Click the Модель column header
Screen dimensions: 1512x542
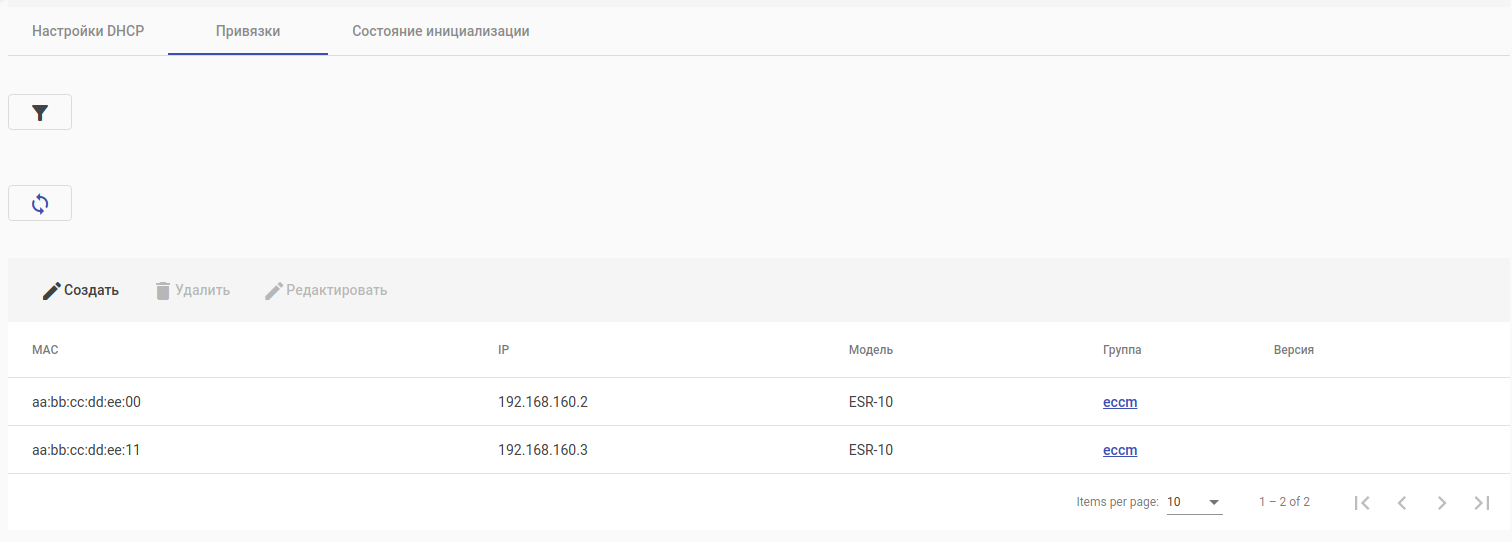pos(870,350)
